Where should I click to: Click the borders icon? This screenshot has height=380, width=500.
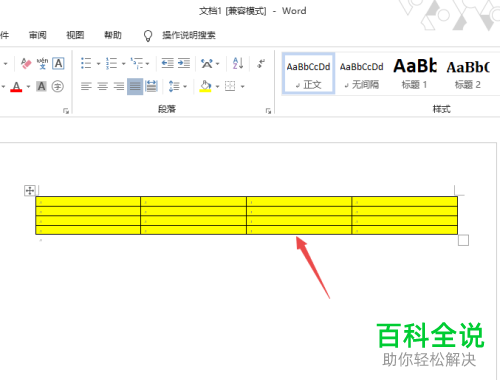[x=230, y=86]
